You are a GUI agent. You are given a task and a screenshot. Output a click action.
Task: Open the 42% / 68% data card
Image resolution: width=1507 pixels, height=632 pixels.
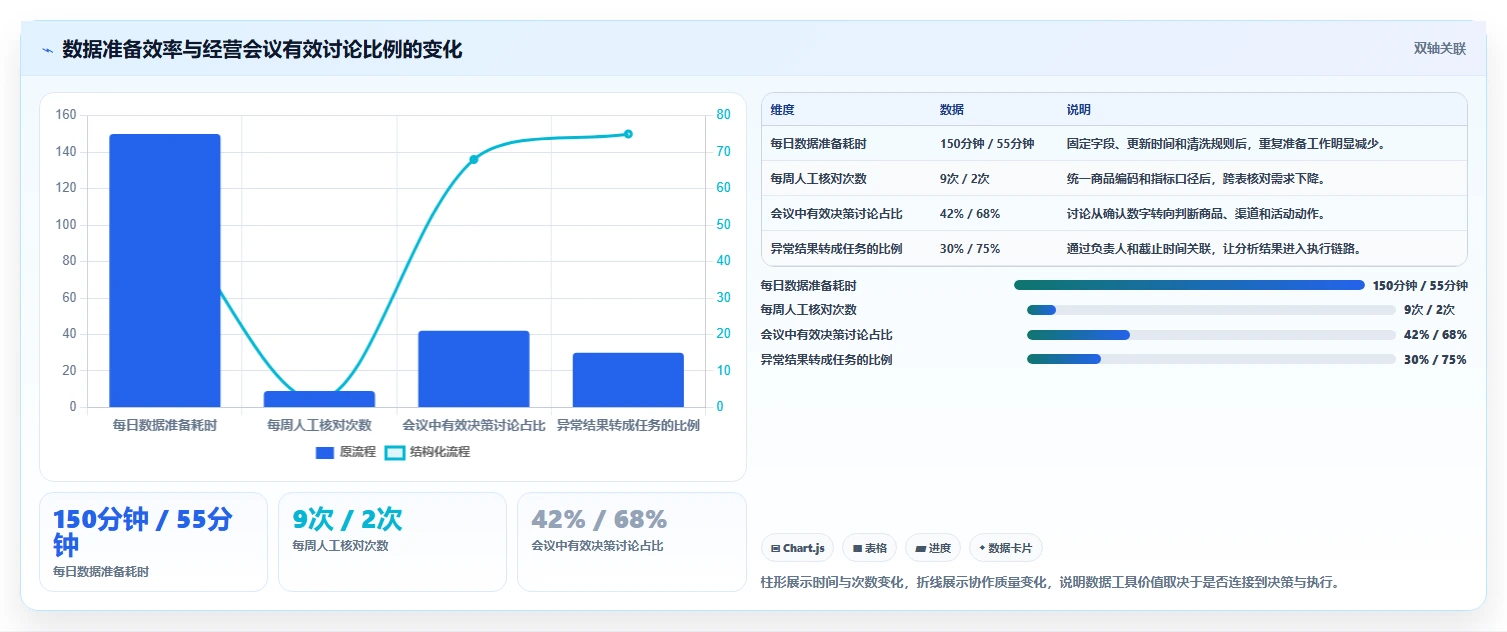(x=631, y=542)
